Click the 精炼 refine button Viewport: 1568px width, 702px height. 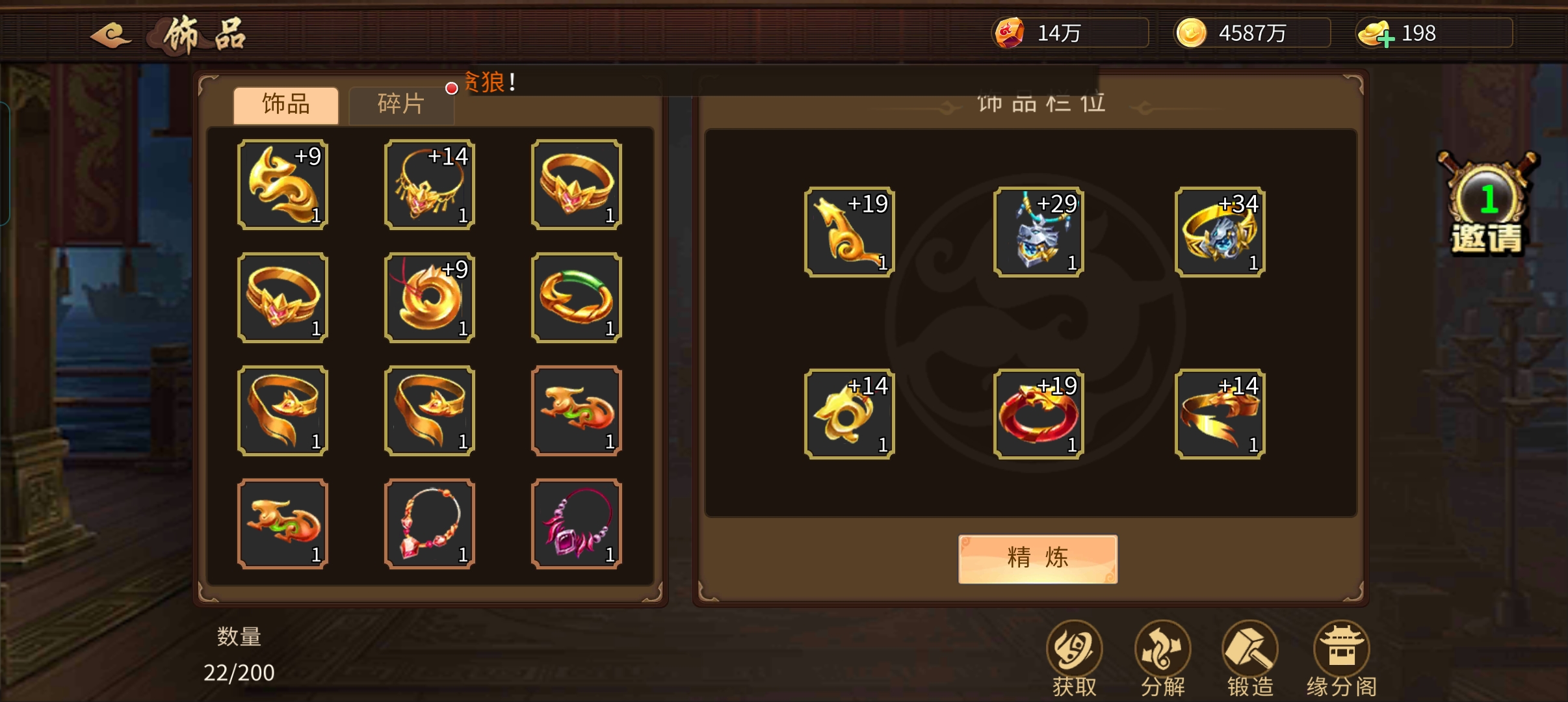pyautogui.click(x=1038, y=558)
